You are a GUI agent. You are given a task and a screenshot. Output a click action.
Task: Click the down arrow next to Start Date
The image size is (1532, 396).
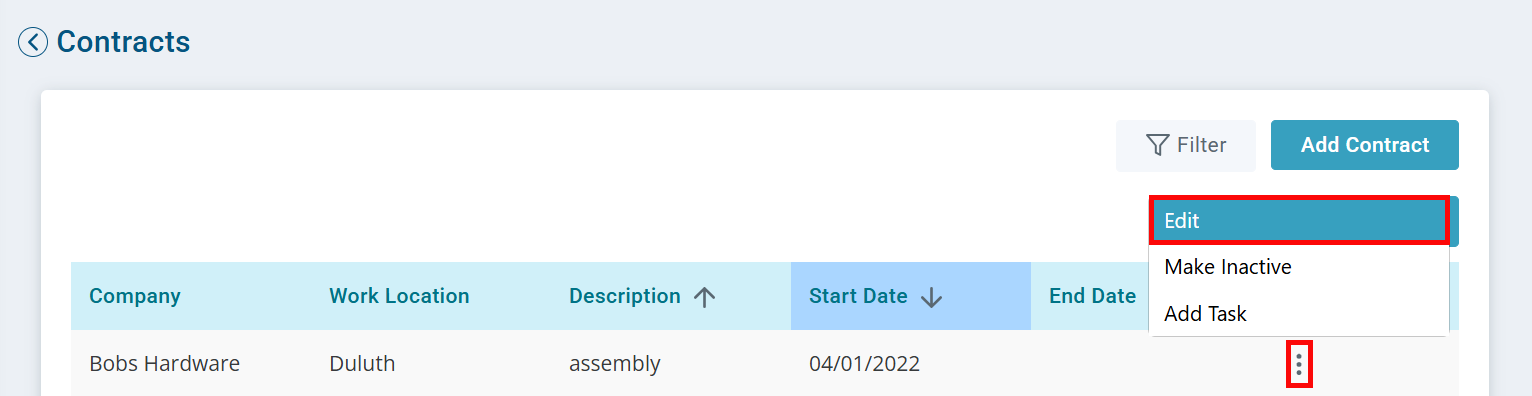(x=932, y=297)
